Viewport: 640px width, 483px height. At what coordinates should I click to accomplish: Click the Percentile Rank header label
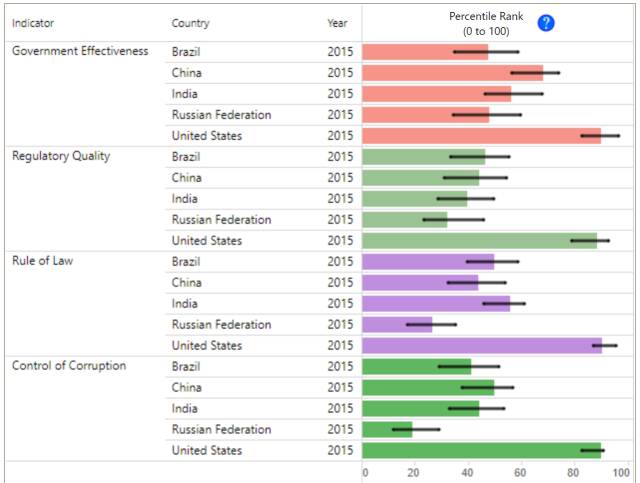[486, 23]
